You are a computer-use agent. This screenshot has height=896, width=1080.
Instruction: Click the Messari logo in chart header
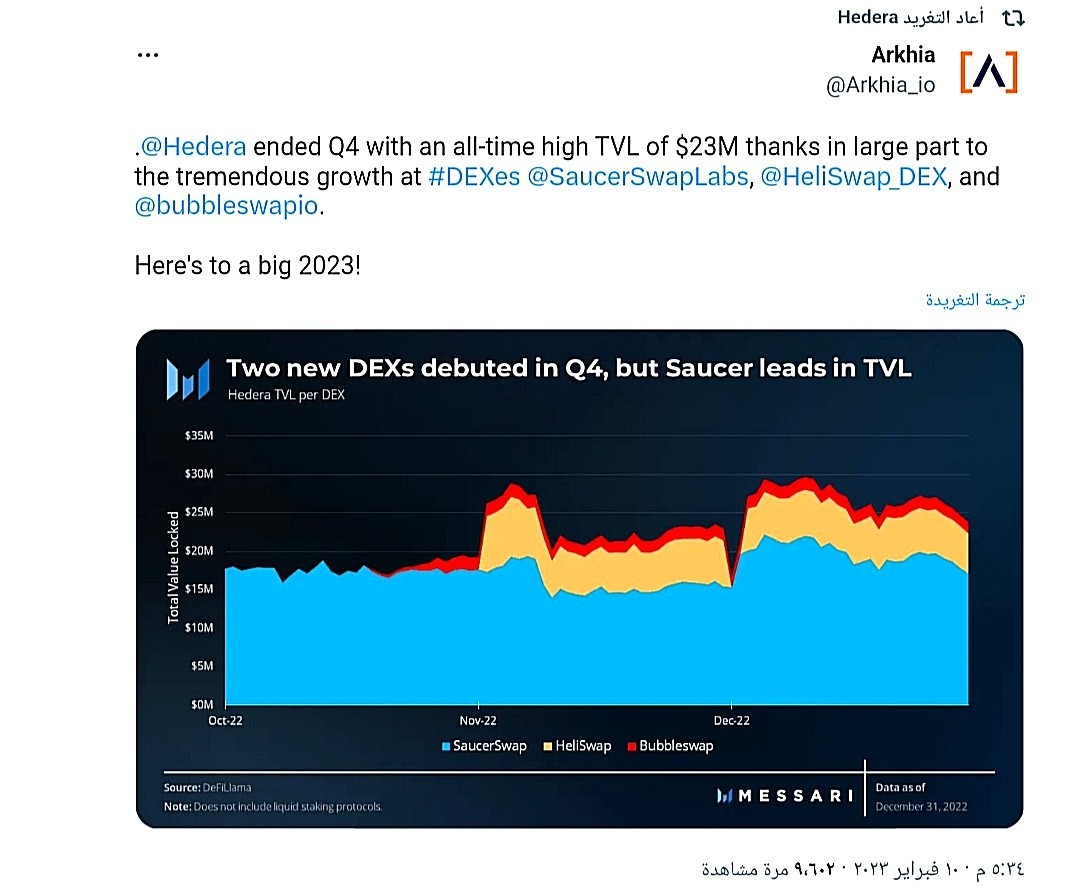[188, 379]
